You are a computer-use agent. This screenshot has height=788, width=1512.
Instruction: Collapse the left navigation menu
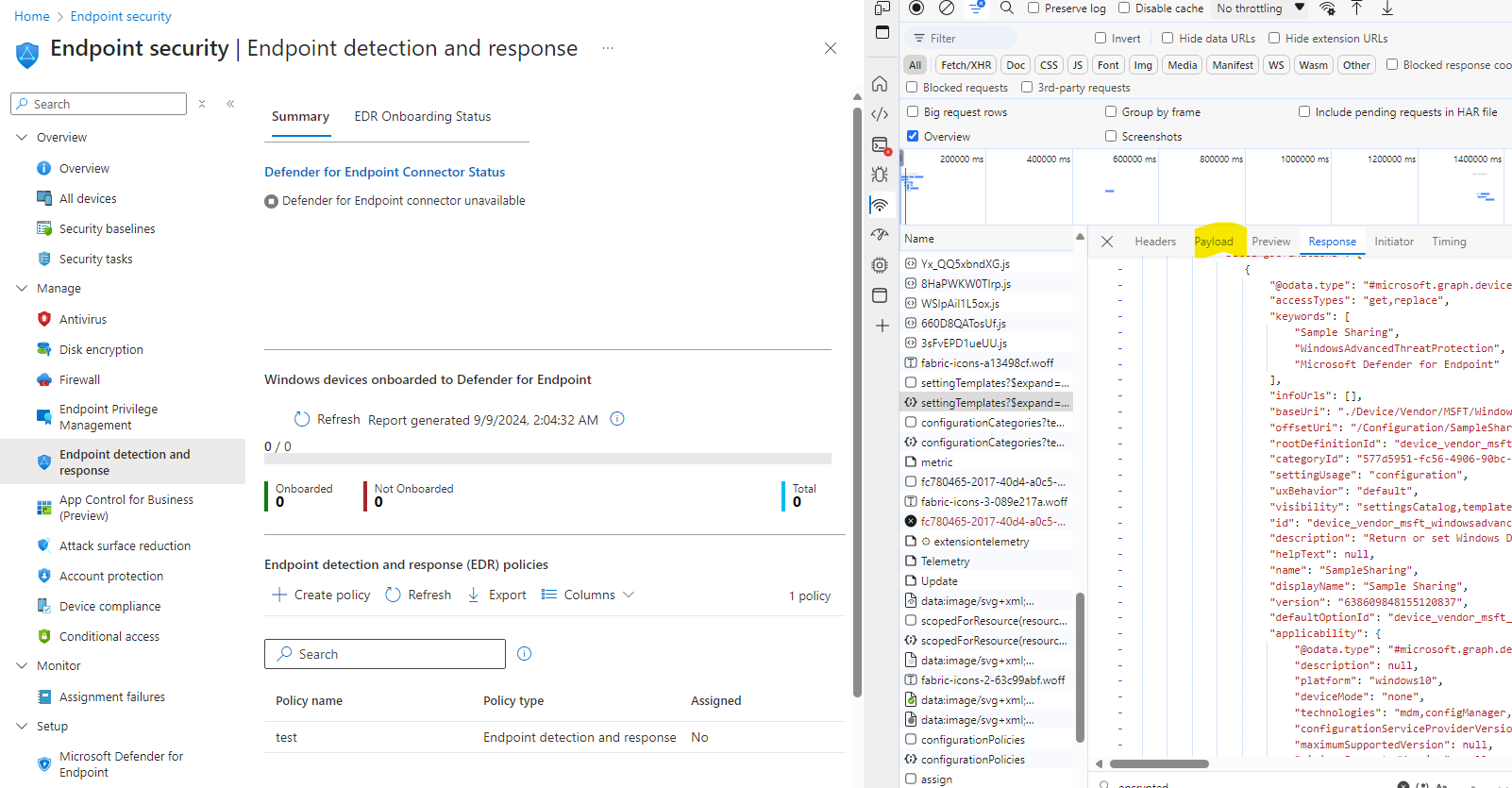click(x=230, y=104)
